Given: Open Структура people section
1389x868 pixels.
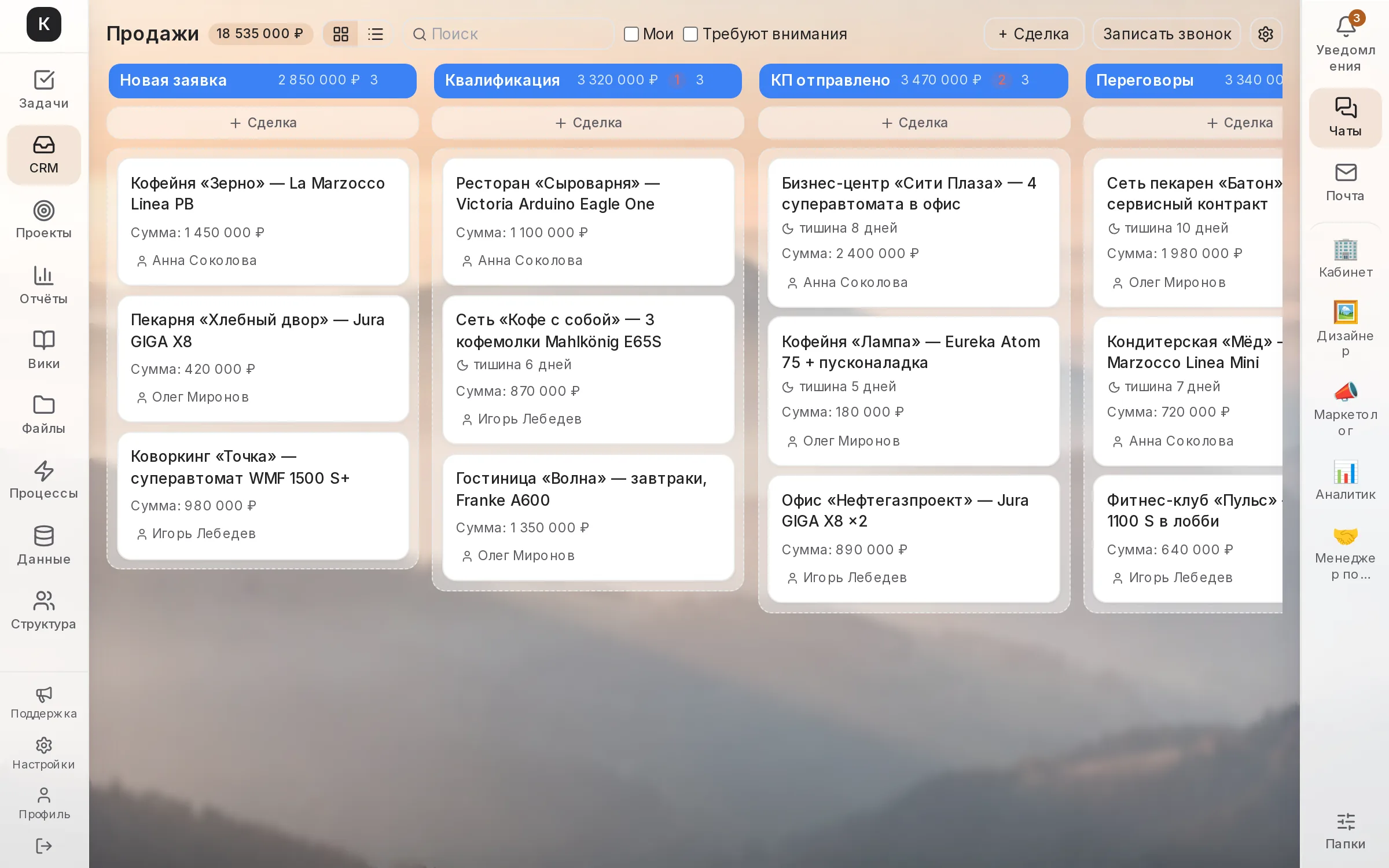Looking at the screenshot, I should 44,609.
